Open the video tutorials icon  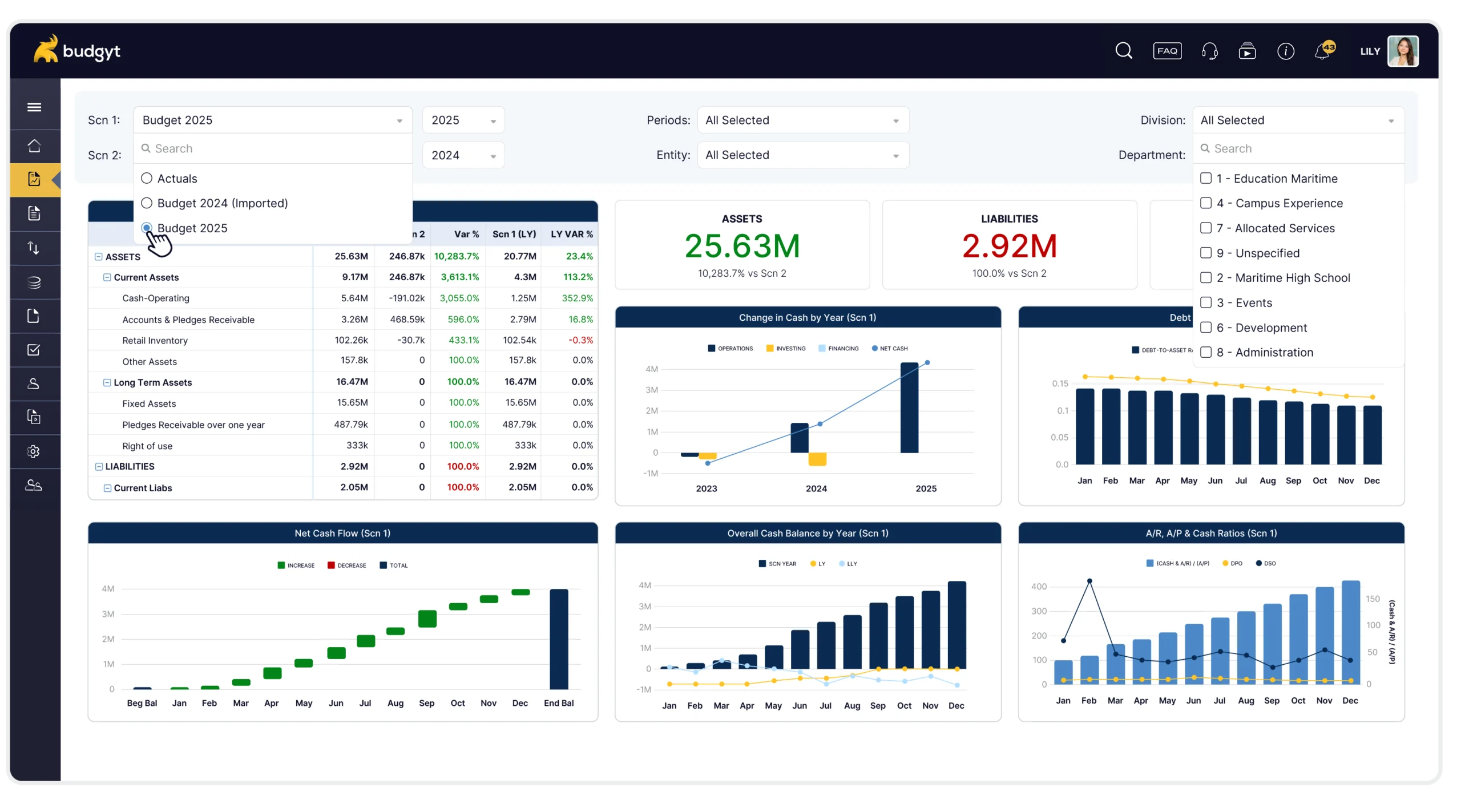click(1247, 51)
